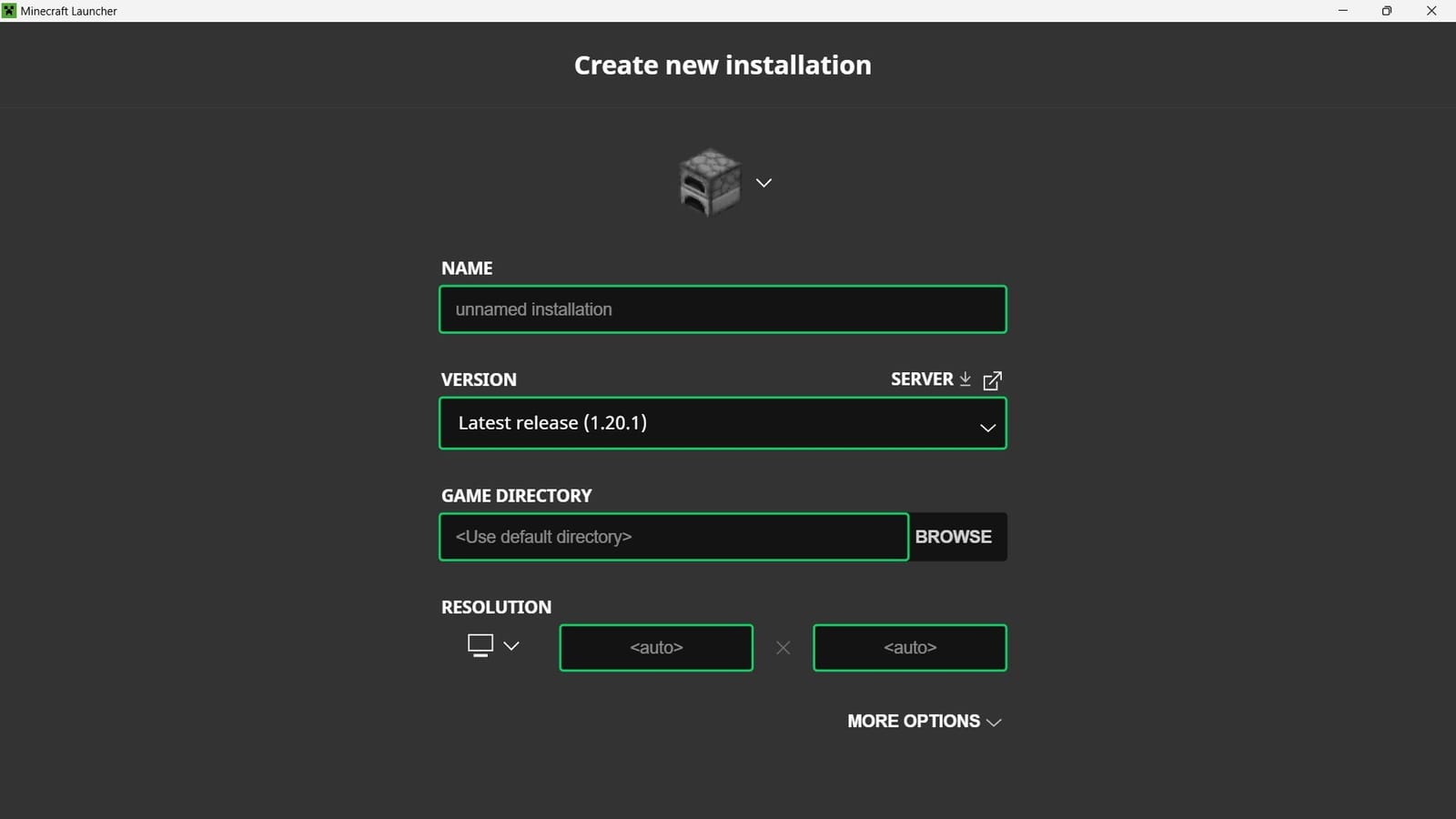Focus the resolution height auto field
1456x819 pixels.
point(909,647)
